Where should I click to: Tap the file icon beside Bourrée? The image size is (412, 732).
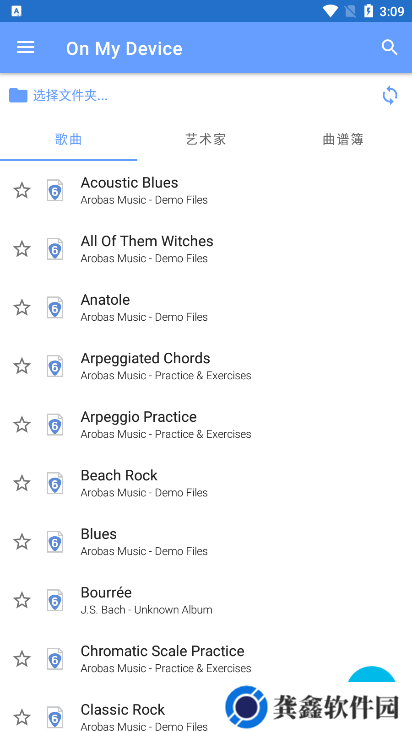pos(55,600)
